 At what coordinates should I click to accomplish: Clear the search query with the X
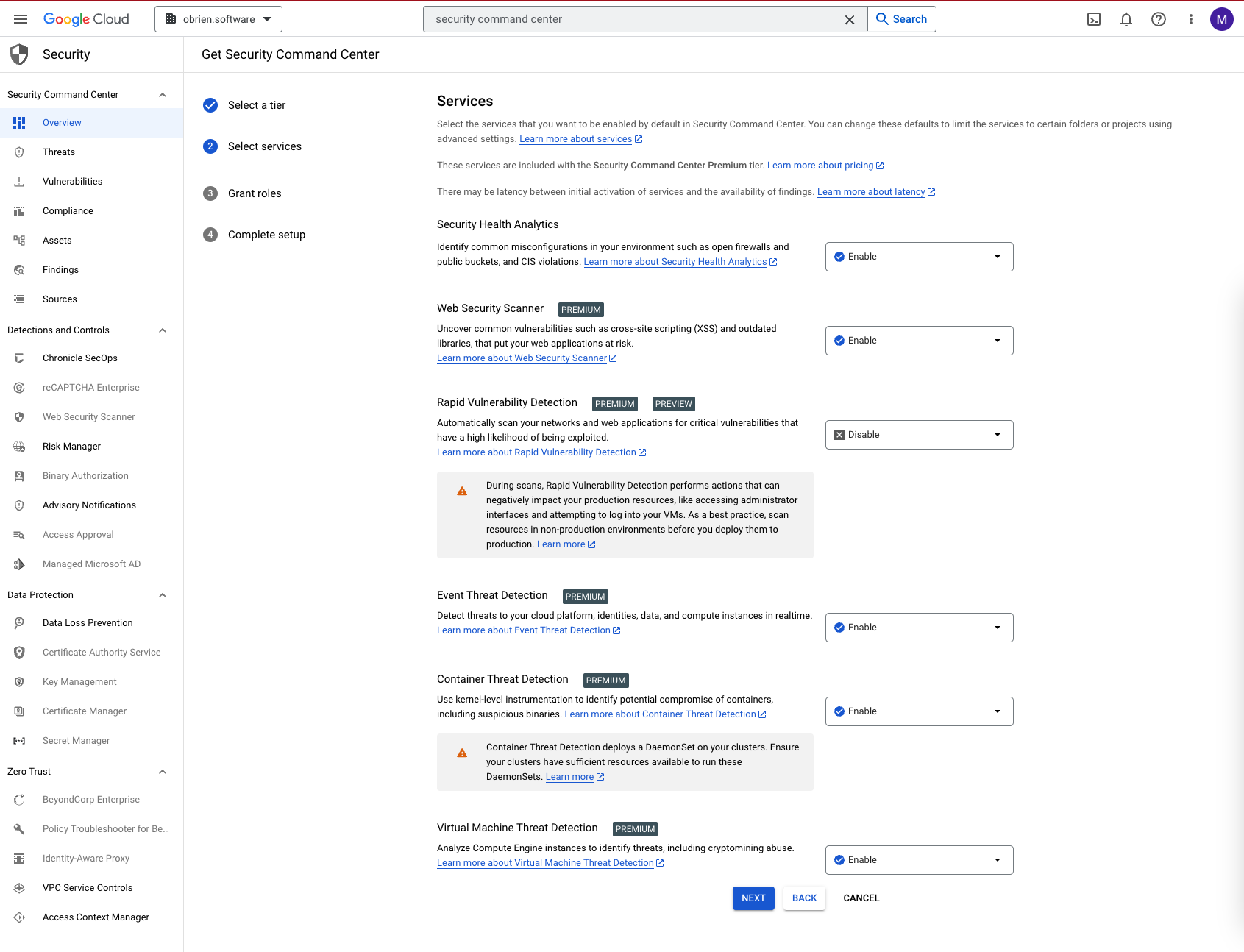(x=850, y=19)
